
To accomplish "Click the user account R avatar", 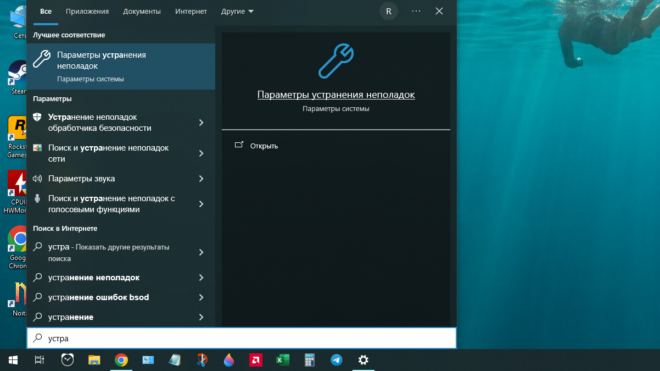I will (x=389, y=11).
